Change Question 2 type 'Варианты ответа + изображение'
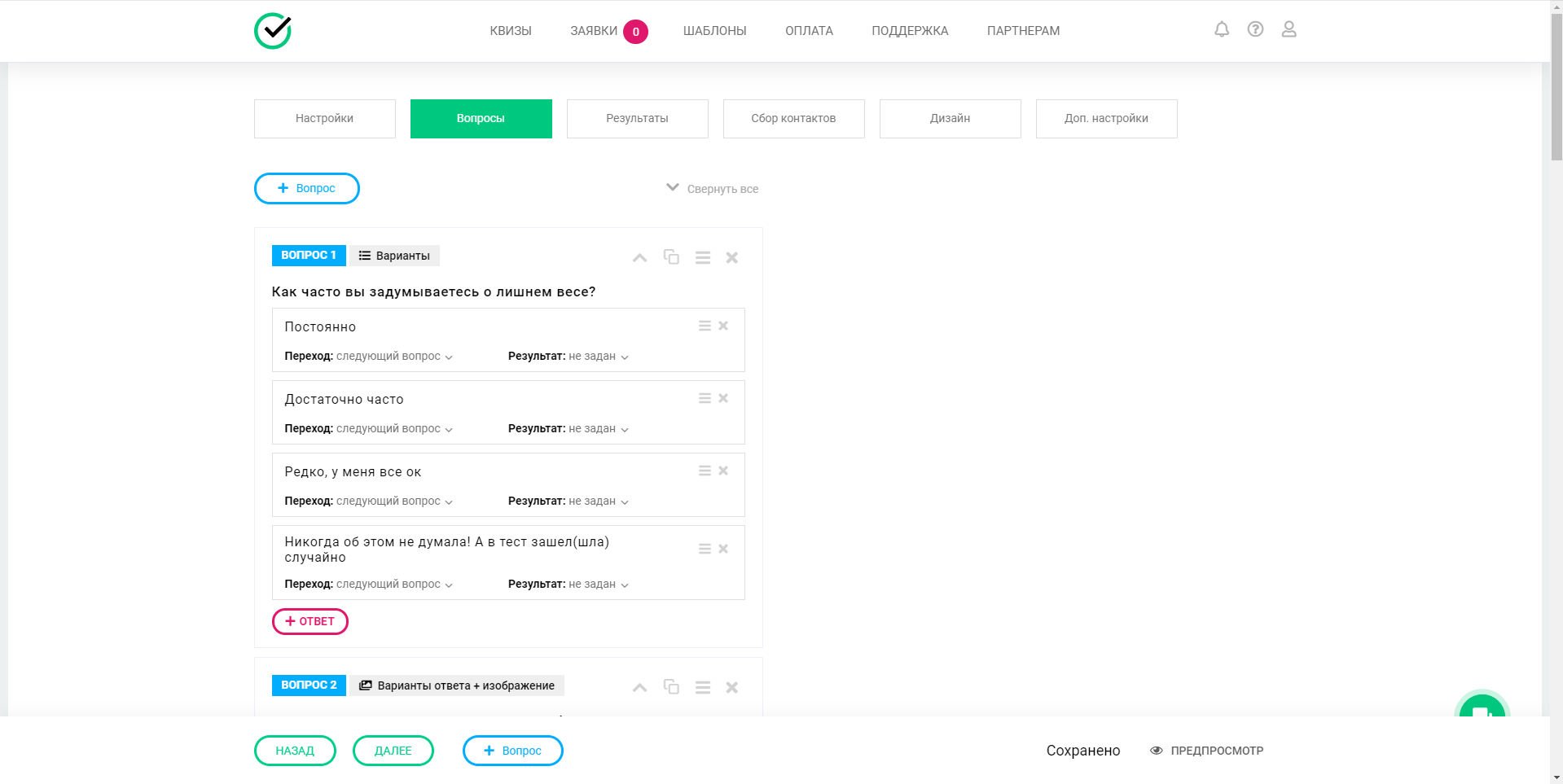 457,685
